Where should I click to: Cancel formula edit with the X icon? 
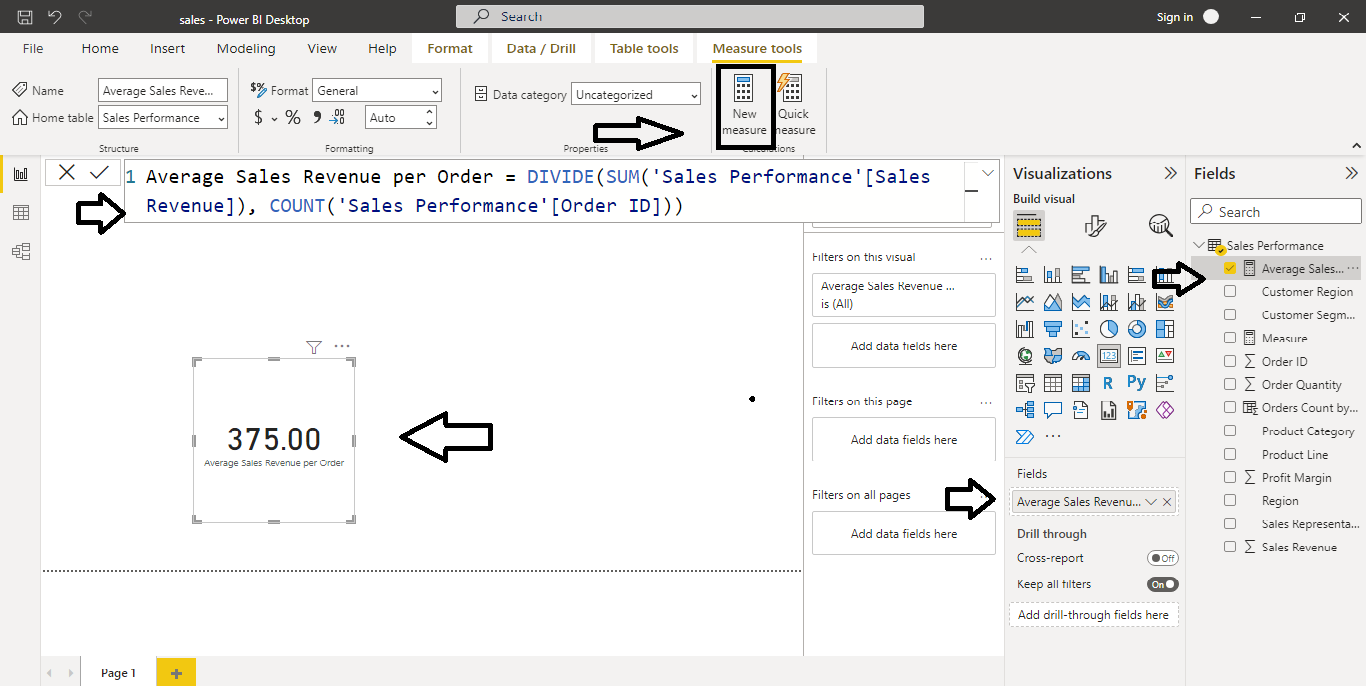66,172
